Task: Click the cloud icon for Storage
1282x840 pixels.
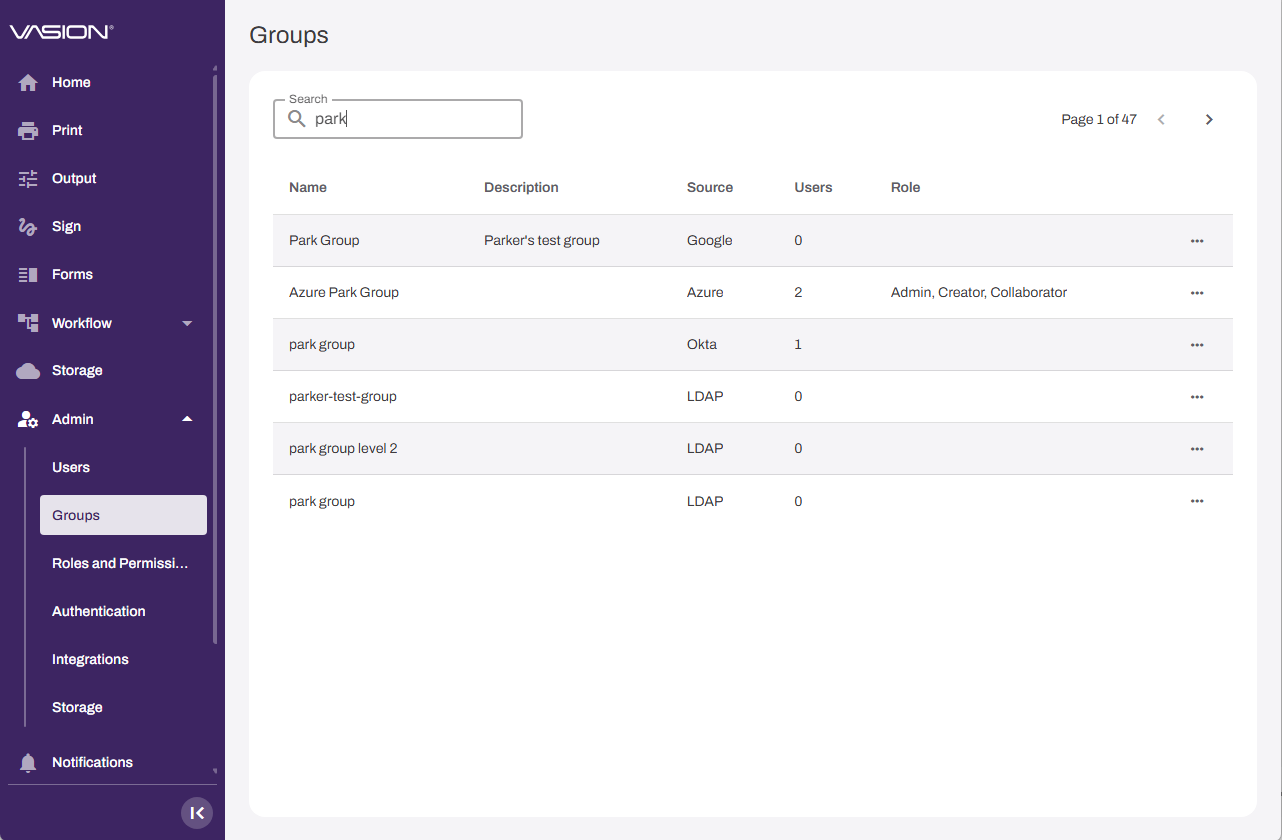Action: pyautogui.click(x=28, y=371)
